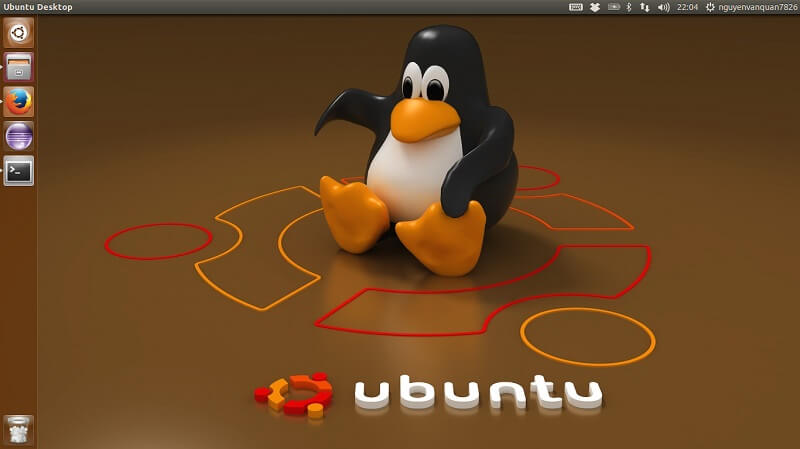Open keyboard layout indicator
The height and width of the screenshot is (449, 800).
(576, 7)
